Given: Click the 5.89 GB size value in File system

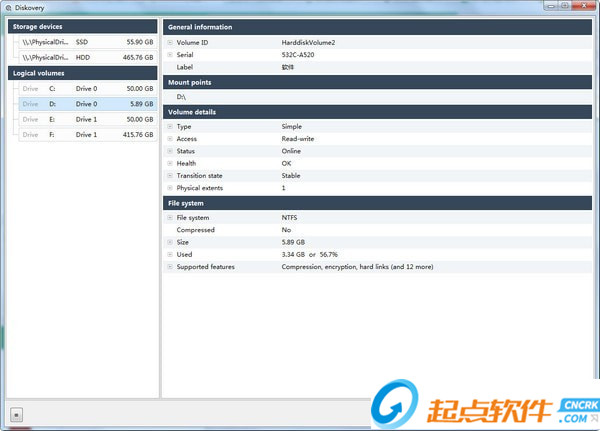Looking at the screenshot, I should (293, 242).
